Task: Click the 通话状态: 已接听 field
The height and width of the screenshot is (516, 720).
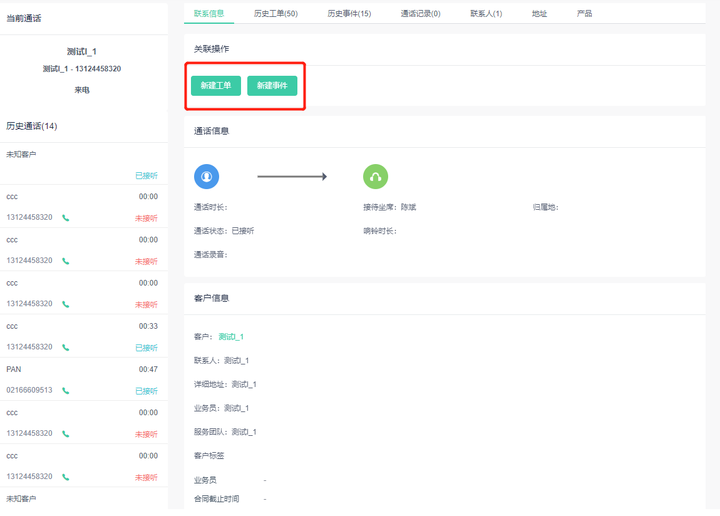Action: (x=224, y=231)
